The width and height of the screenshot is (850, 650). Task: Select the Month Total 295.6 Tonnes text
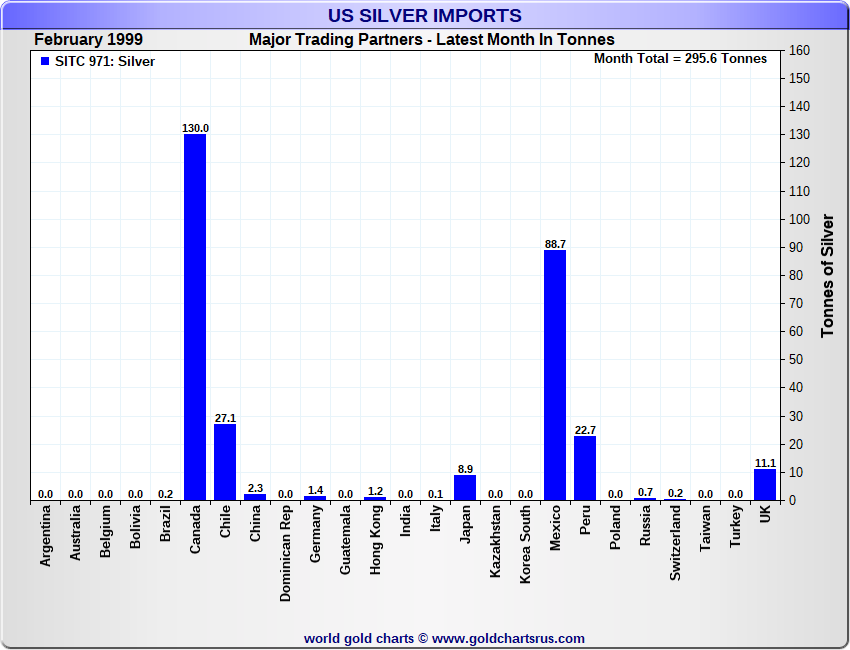pyautogui.click(x=680, y=59)
